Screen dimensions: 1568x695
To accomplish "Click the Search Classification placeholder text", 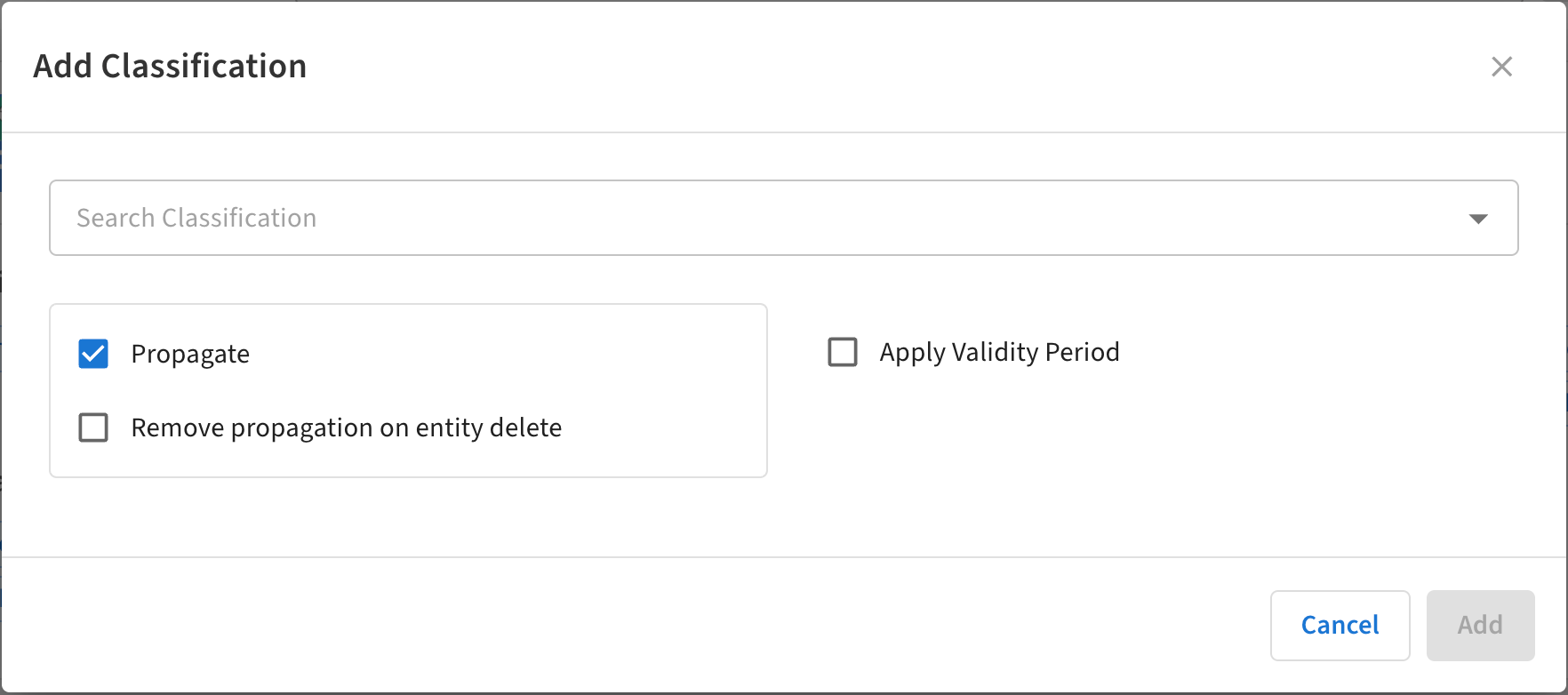I will (x=196, y=219).
